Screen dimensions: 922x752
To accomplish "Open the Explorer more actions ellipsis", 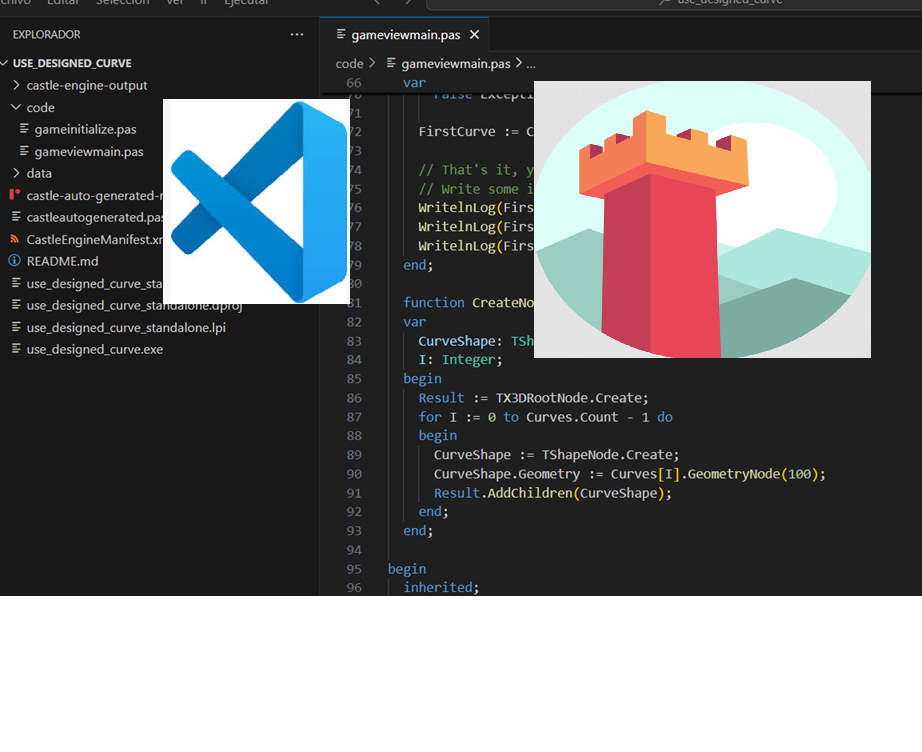I will pyautogui.click(x=297, y=35).
